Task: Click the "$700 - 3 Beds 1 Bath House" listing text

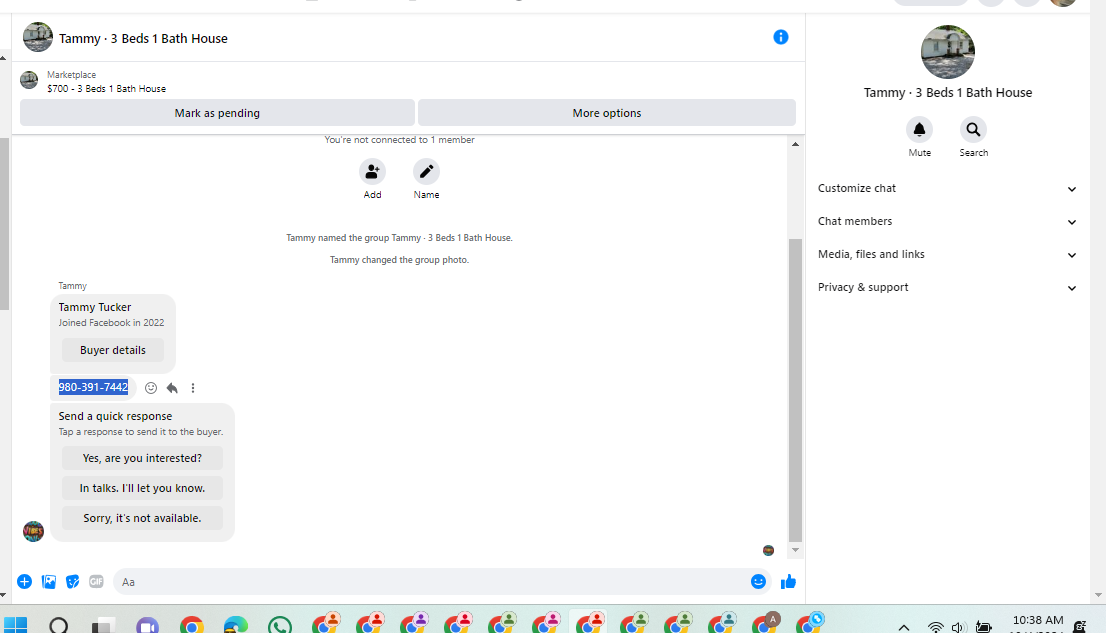Action: [107, 89]
